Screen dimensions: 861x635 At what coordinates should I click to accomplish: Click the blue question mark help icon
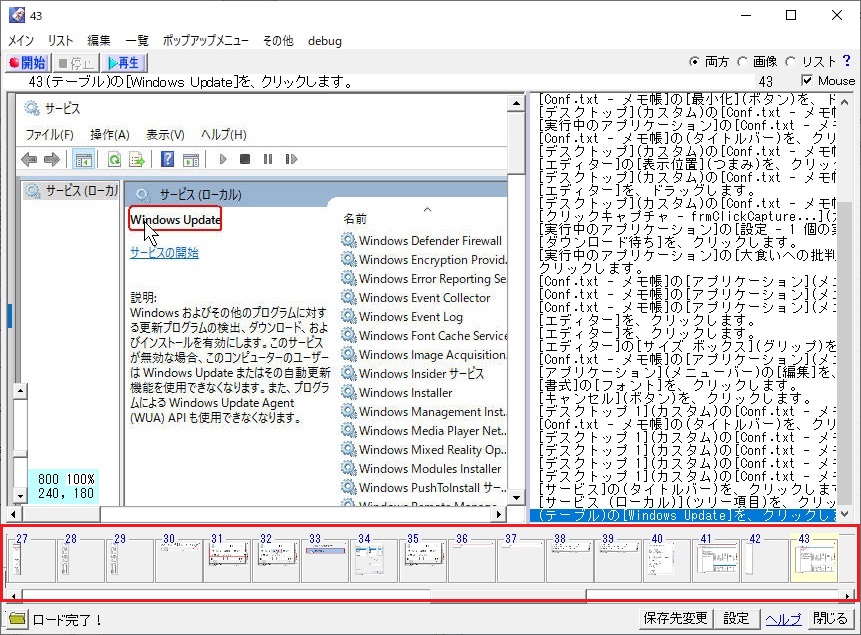(x=846, y=60)
